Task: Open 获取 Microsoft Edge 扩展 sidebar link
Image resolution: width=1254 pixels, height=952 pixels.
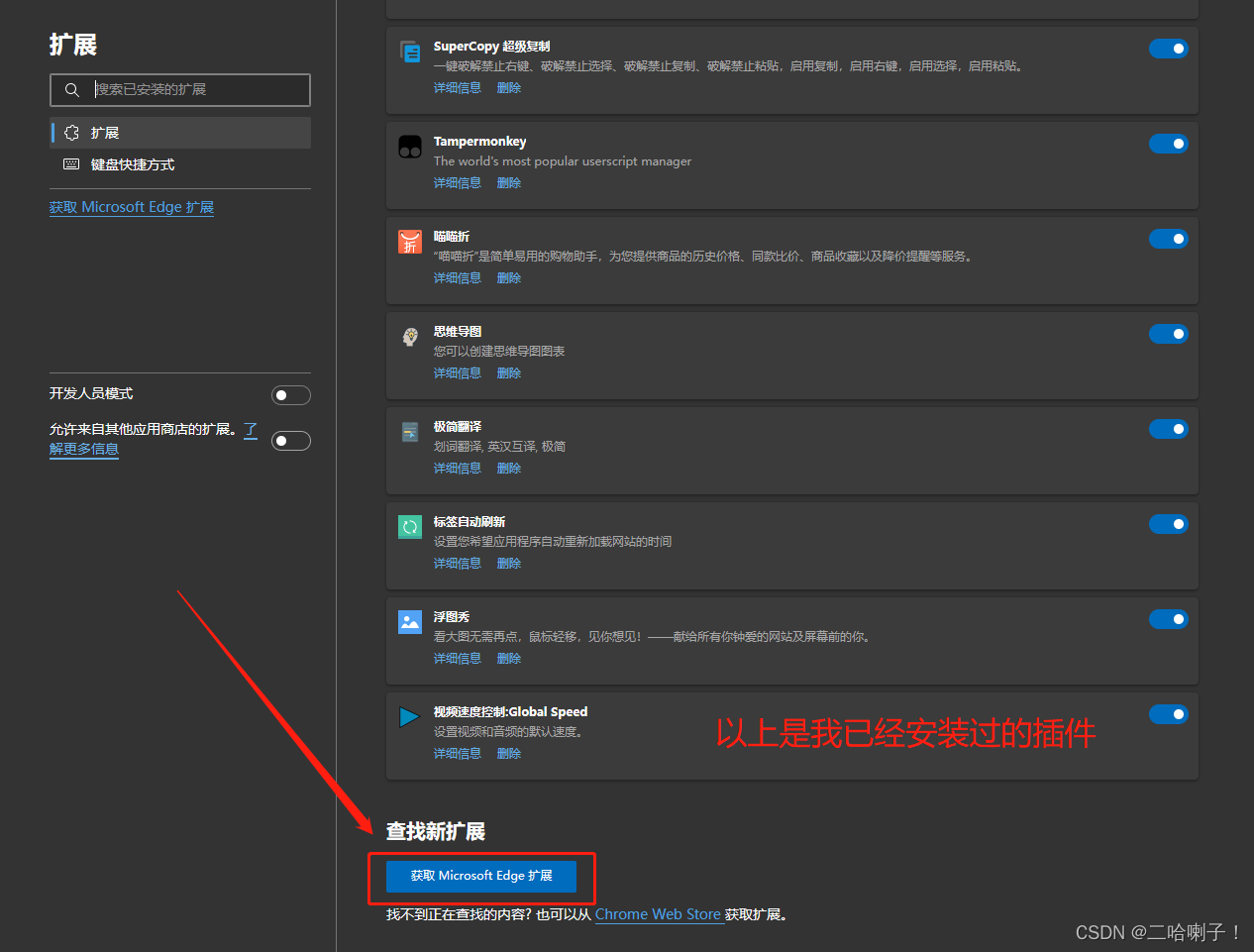Action: coord(132,207)
